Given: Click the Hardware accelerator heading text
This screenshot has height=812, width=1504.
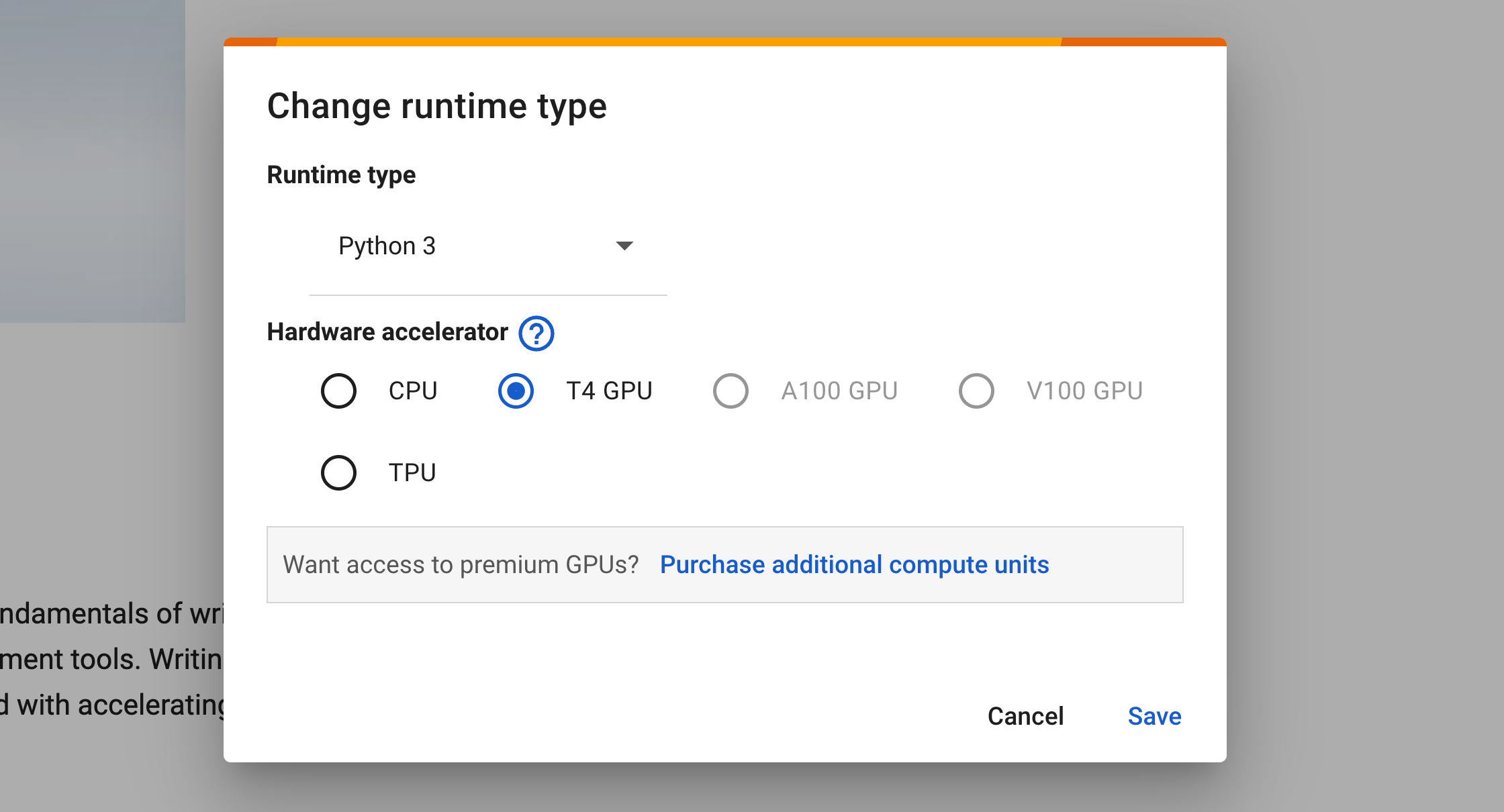Looking at the screenshot, I should [x=387, y=332].
